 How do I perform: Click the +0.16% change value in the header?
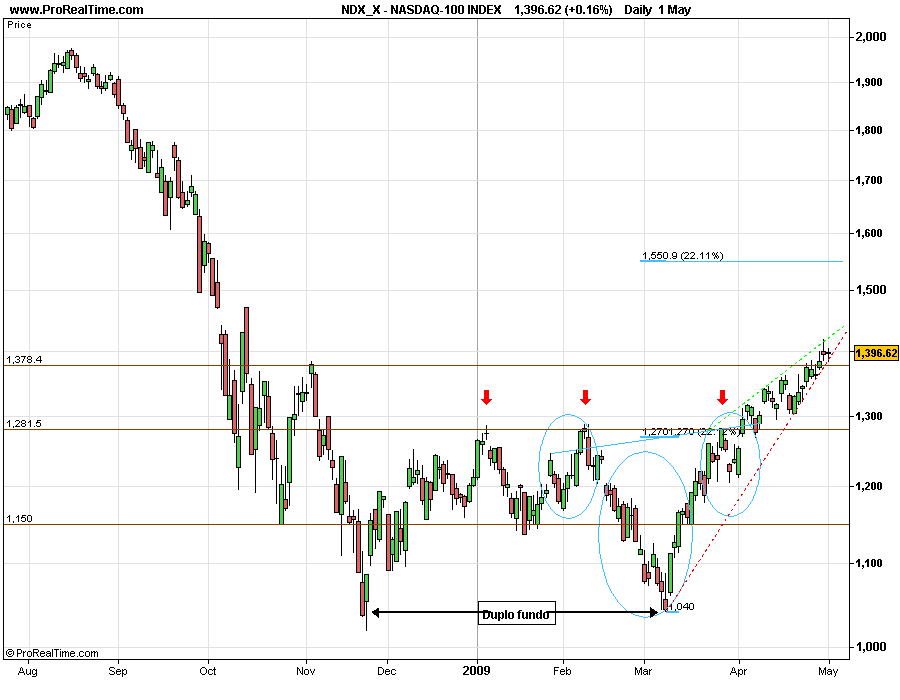click(x=589, y=10)
